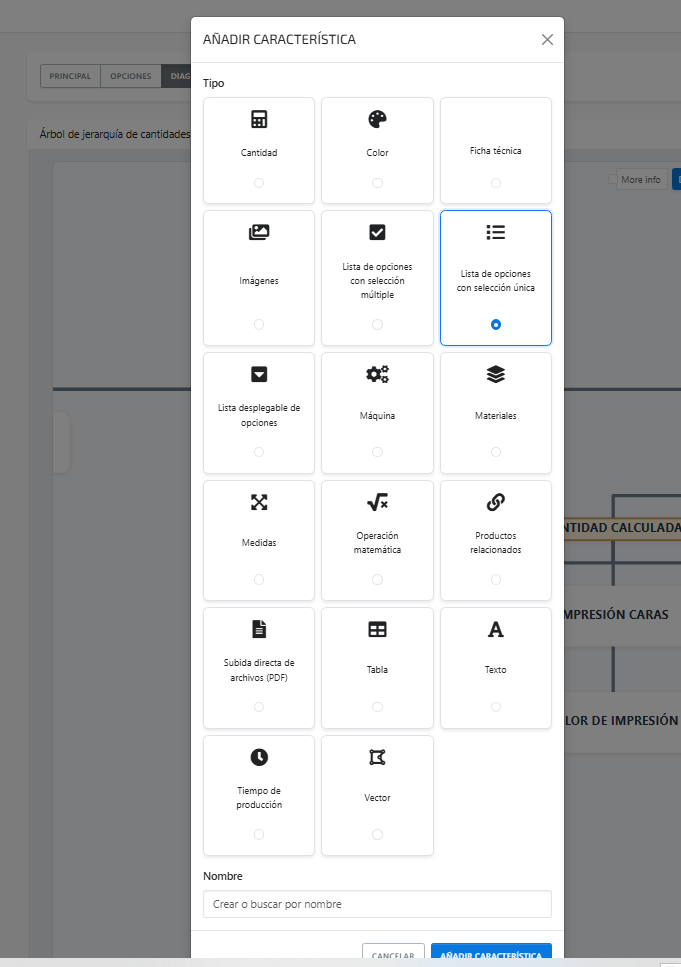Select the Operación matemática radio button
The image size is (681, 967).
(x=378, y=579)
